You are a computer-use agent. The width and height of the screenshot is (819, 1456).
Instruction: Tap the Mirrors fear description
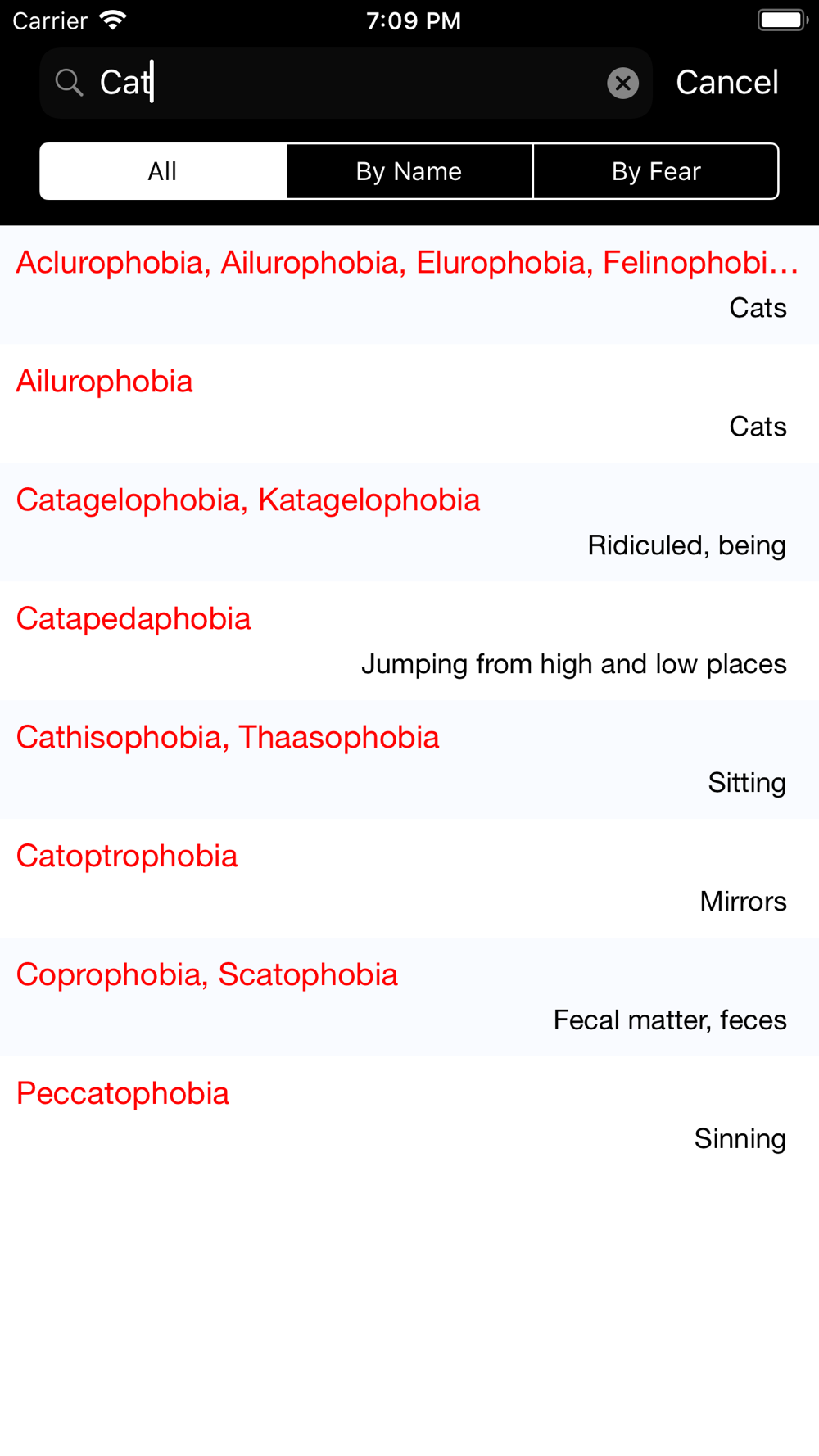point(743,901)
